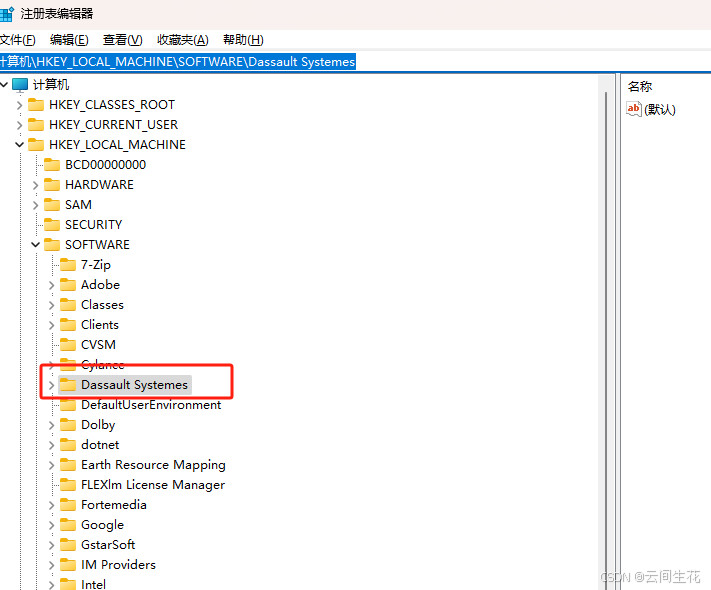The width and height of the screenshot is (711, 590).
Task: Click the Classes folder icon
Action: coord(68,304)
